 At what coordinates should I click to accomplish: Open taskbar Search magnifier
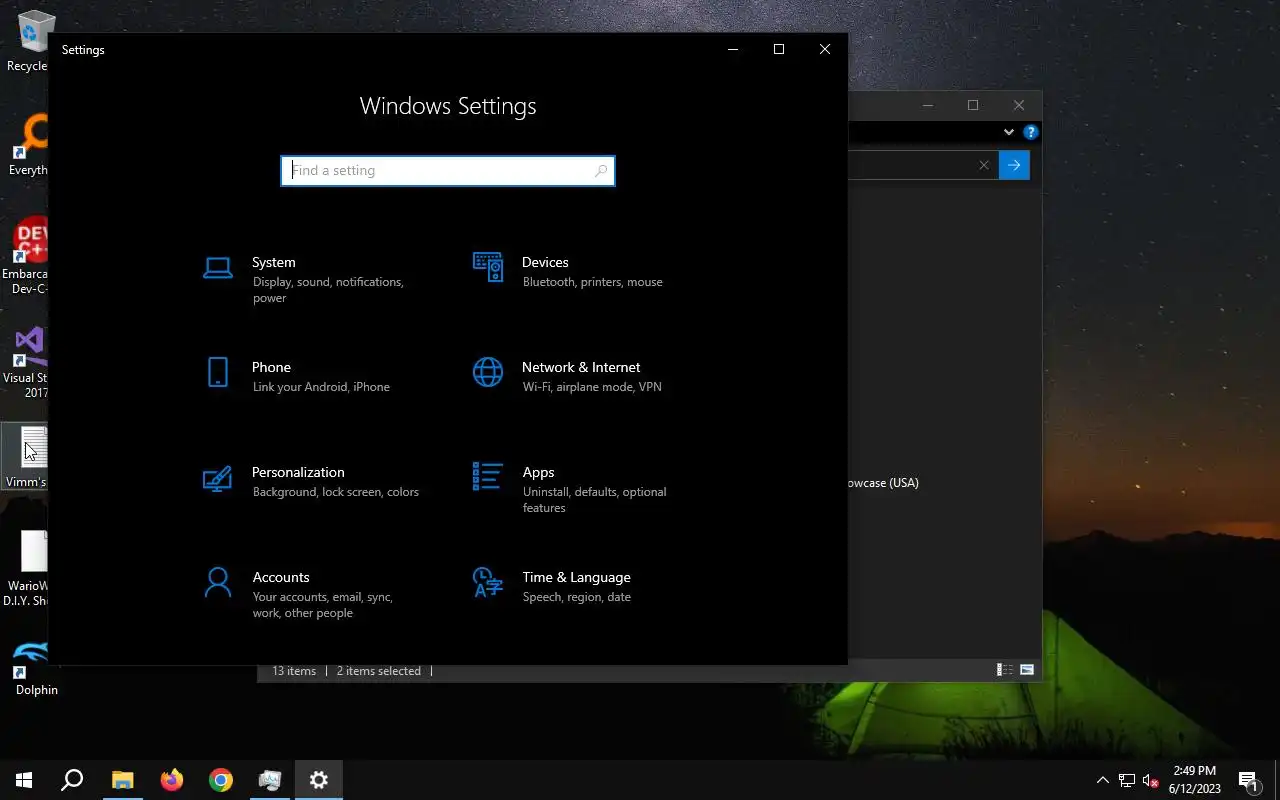pos(72,780)
